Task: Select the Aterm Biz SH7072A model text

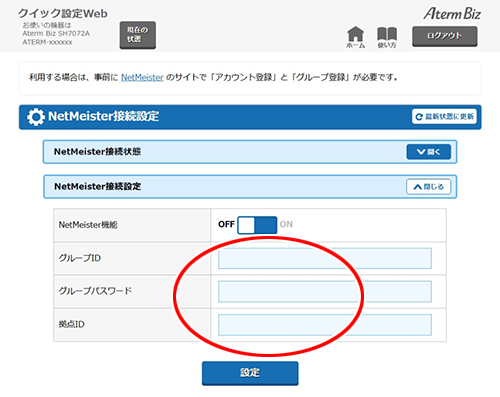Action: coord(56,33)
